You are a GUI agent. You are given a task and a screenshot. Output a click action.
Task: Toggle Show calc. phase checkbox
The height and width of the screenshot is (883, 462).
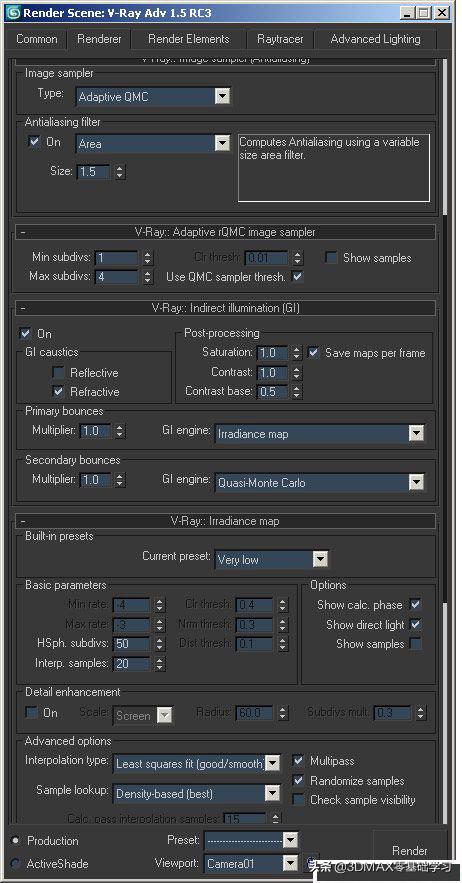coord(416,604)
